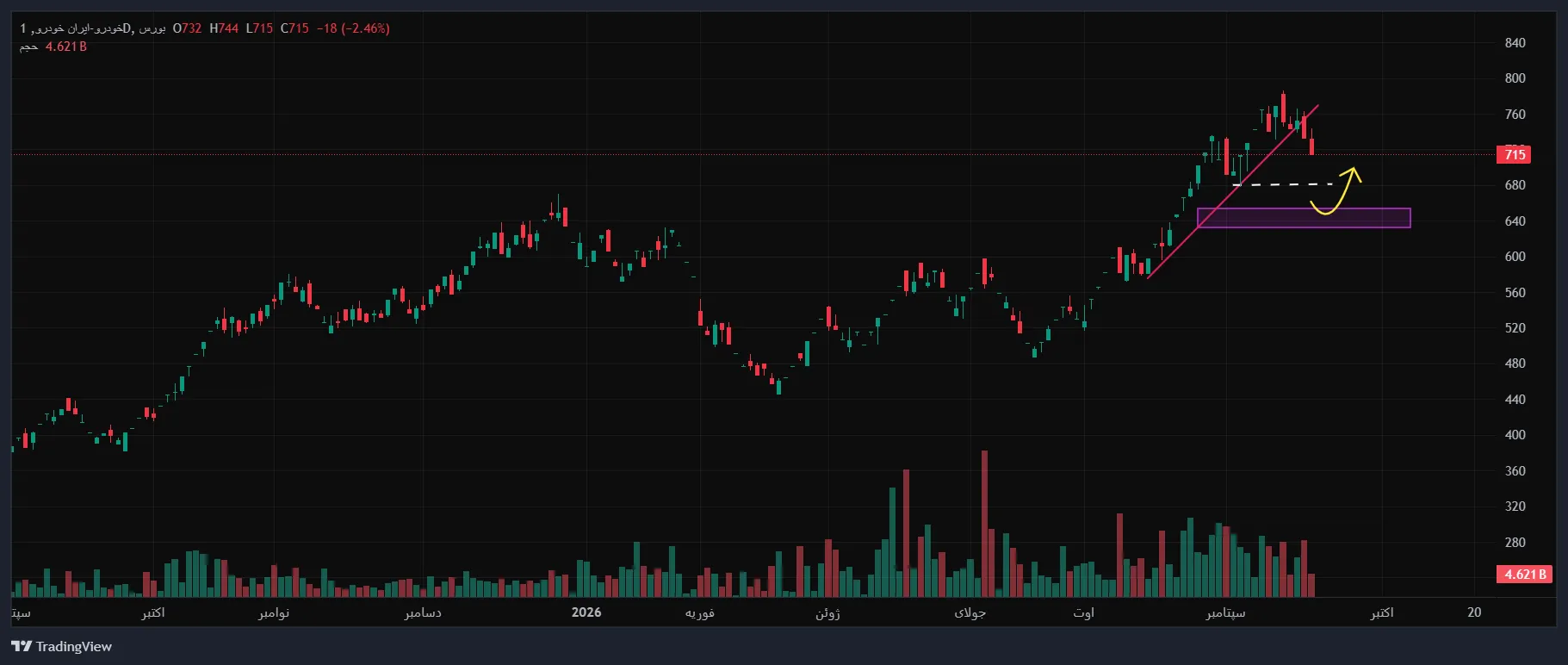Click the 840 price axis label
The height and width of the screenshot is (665, 1568).
pyautogui.click(x=1515, y=43)
